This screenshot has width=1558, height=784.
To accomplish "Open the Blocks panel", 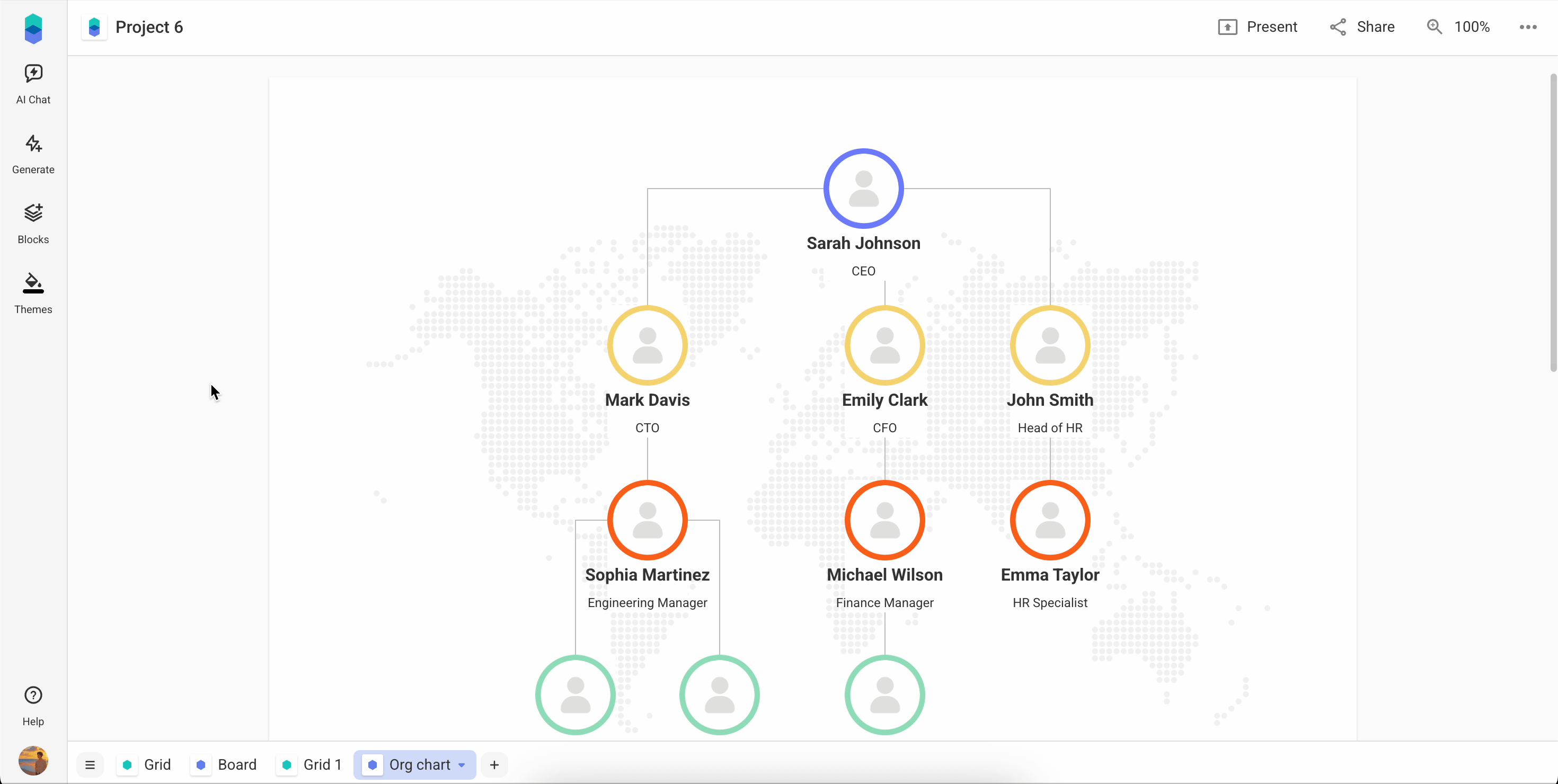I will pyautogui.click(x=33, y=223).
